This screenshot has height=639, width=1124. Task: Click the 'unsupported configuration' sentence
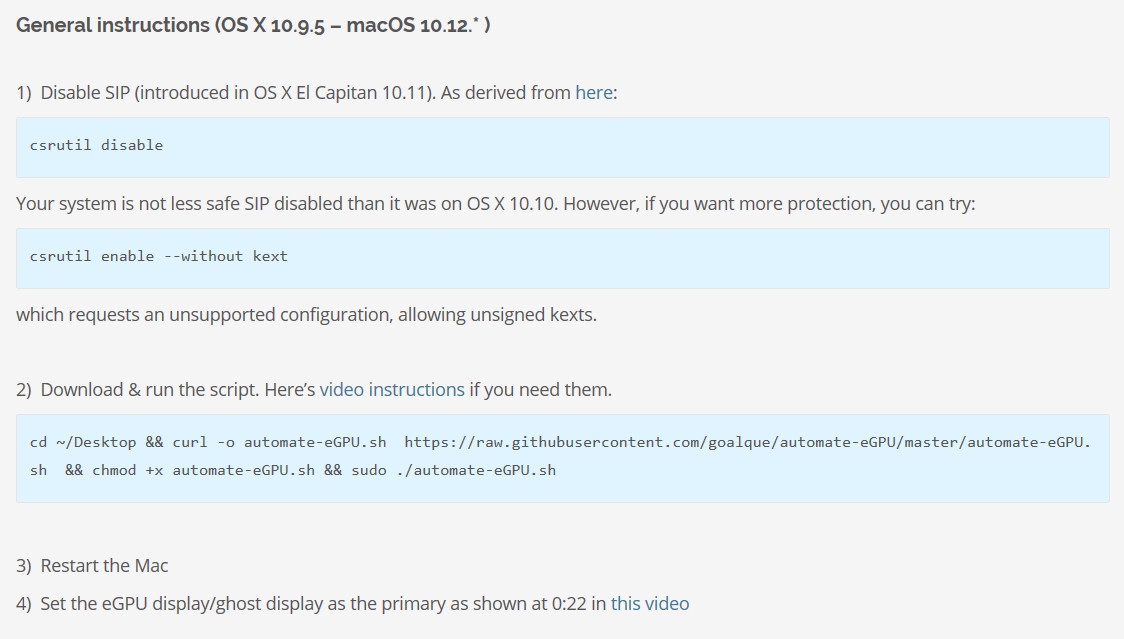tap(306, 315)
